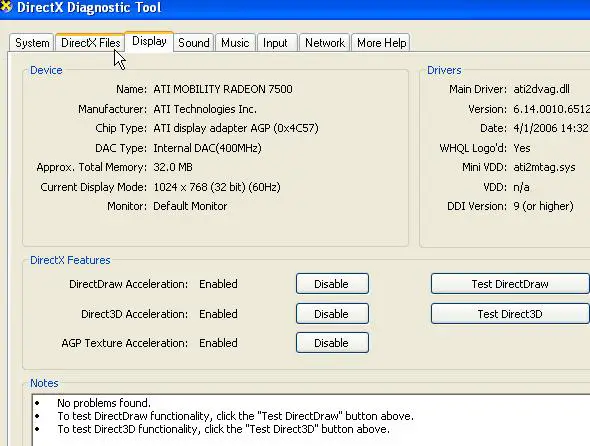Click the DirectX Features group label

tap(70, 260)
